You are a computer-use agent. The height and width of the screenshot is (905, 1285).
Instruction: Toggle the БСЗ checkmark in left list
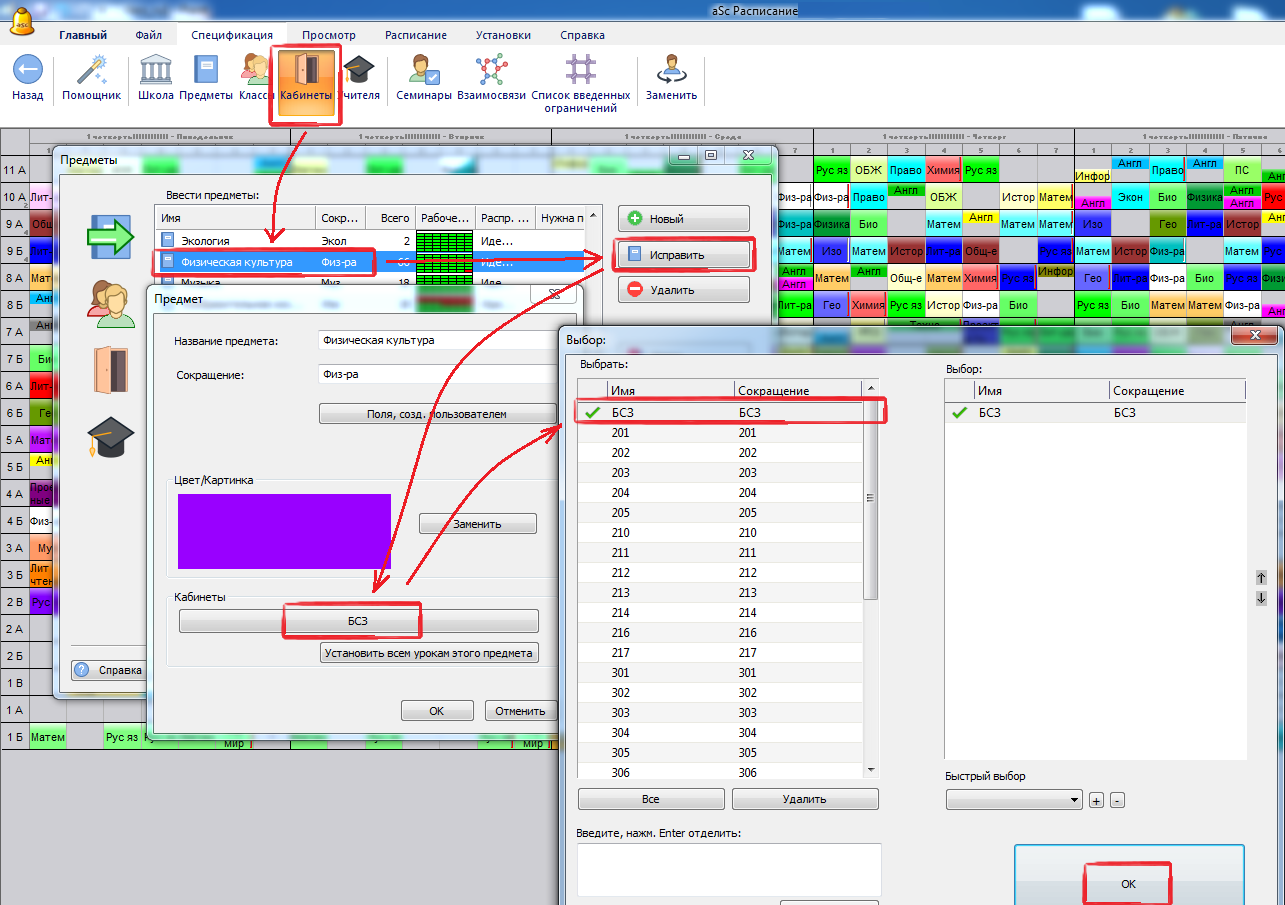click(x=593, y=413)
